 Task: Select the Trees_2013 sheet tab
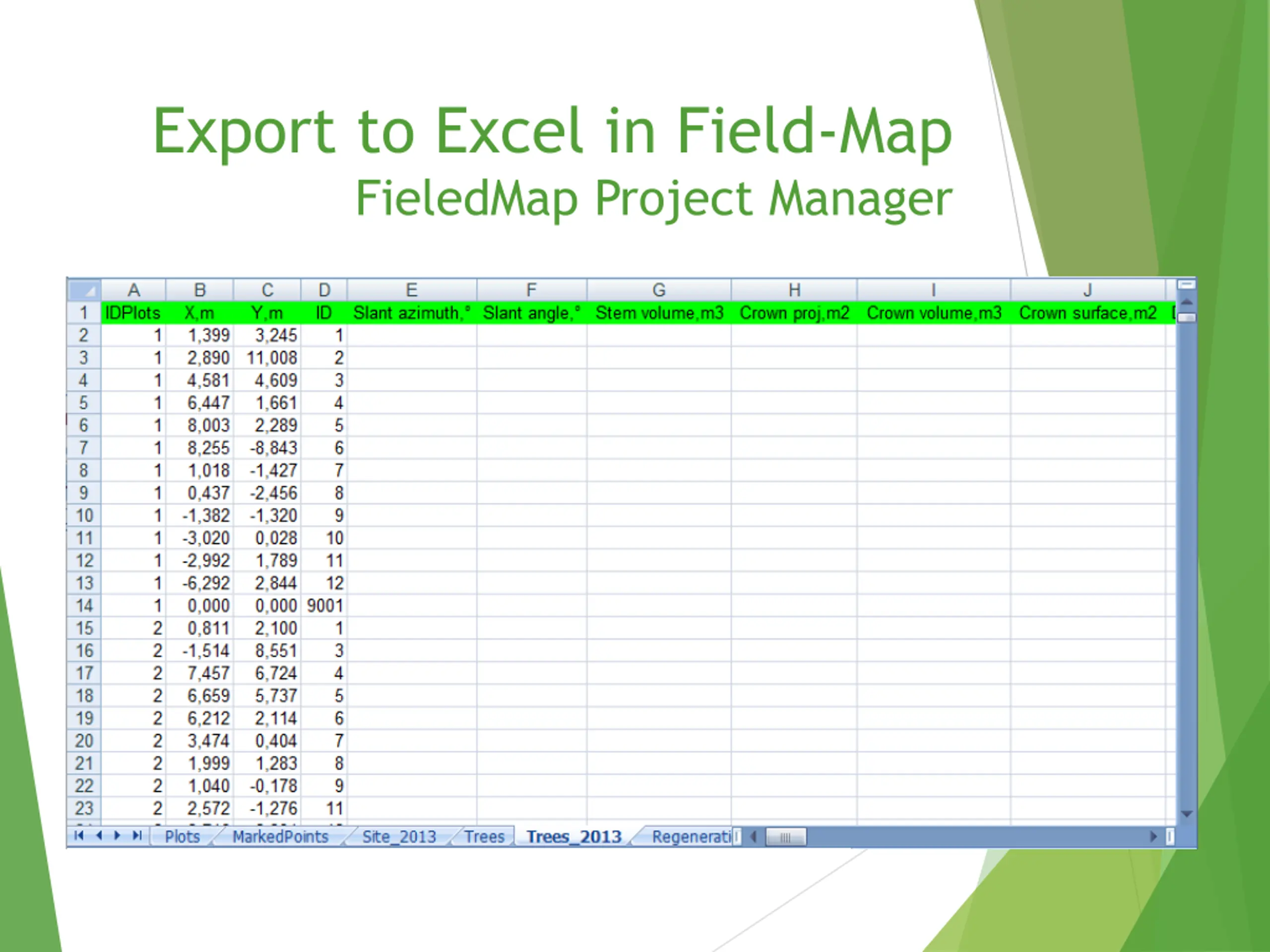click(573, 836)
